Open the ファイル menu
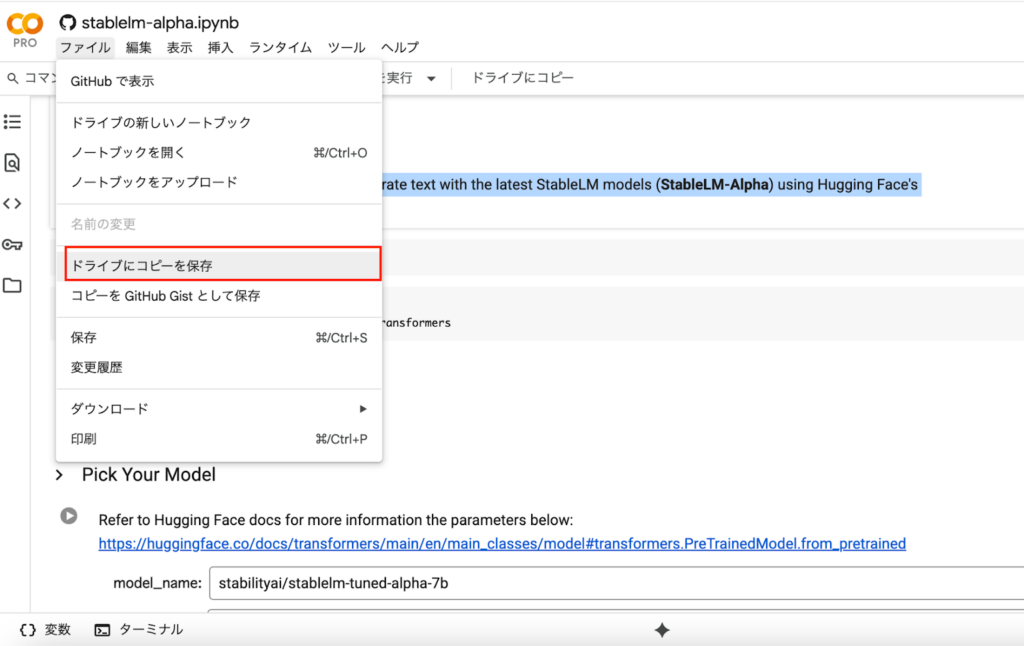The height and width of the screenshot is (646, 1024). tap(85, 48)
